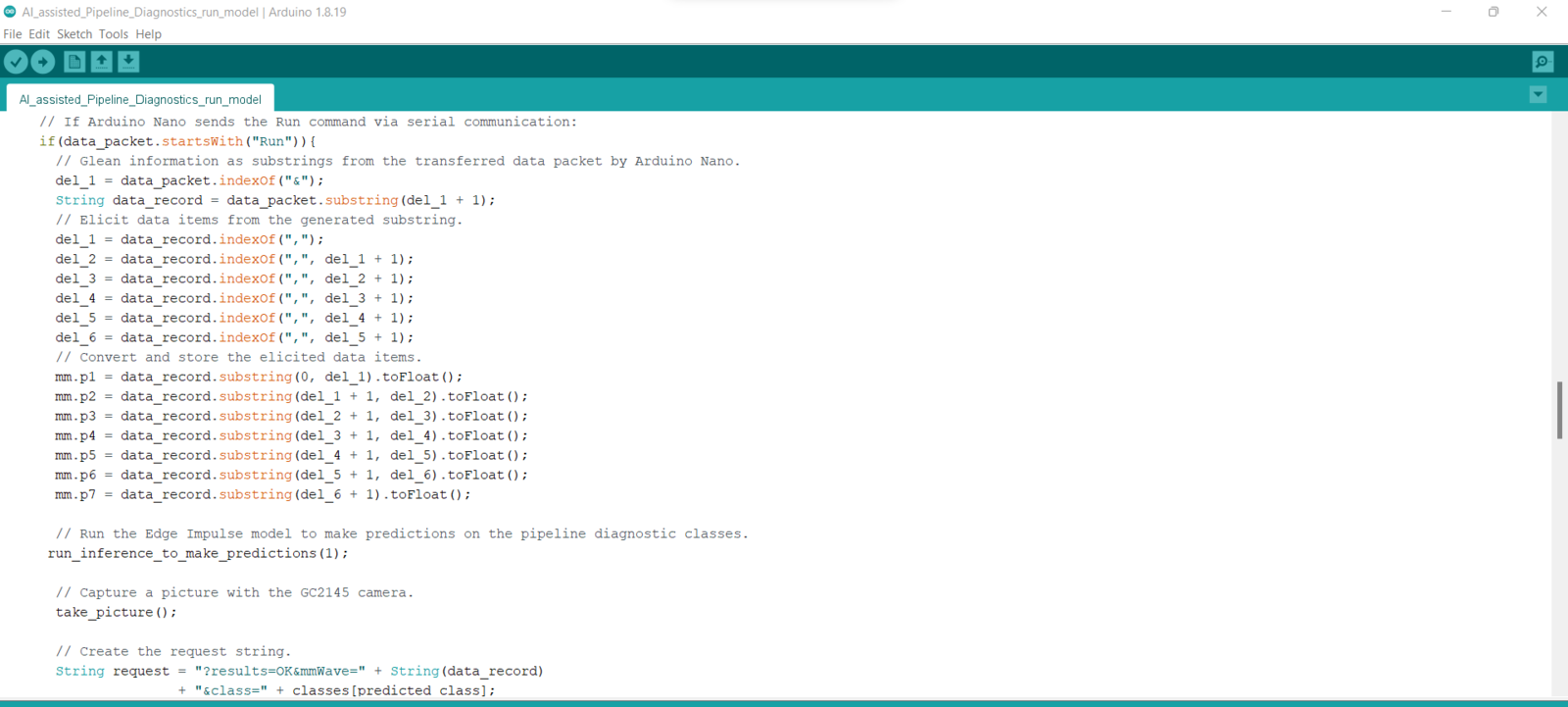
Task: Click comment 'Glean information as substrings'
Action: click(398, 161)
